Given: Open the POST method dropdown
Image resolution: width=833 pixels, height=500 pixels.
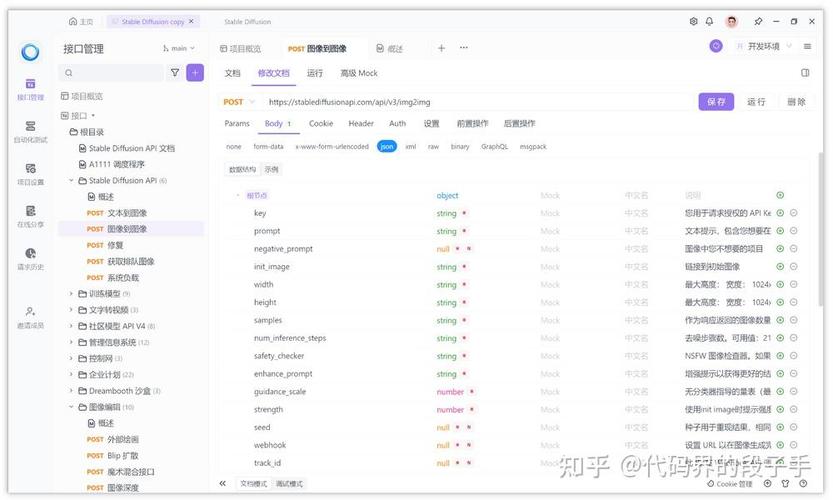Looking at the screenshot, I should coord(239,101).
